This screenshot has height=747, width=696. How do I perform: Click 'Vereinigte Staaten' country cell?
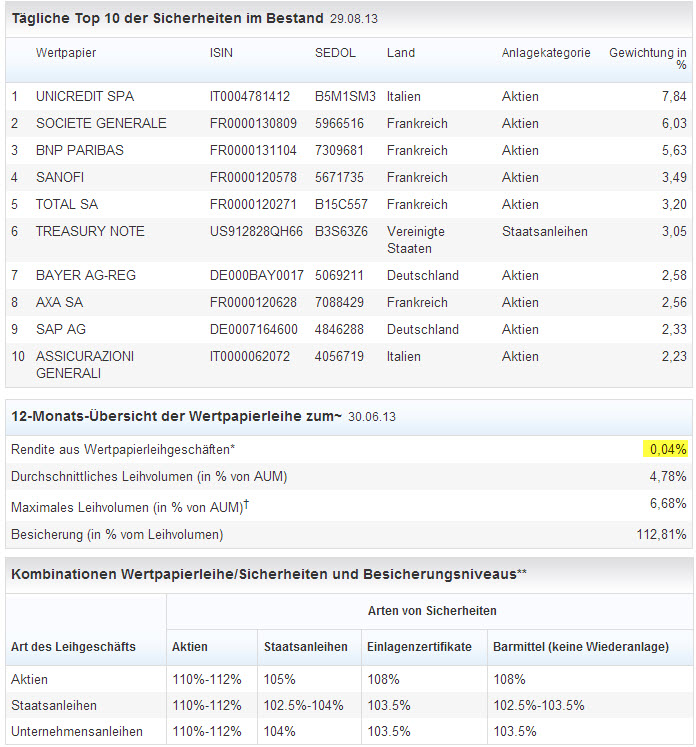point(415,240)
